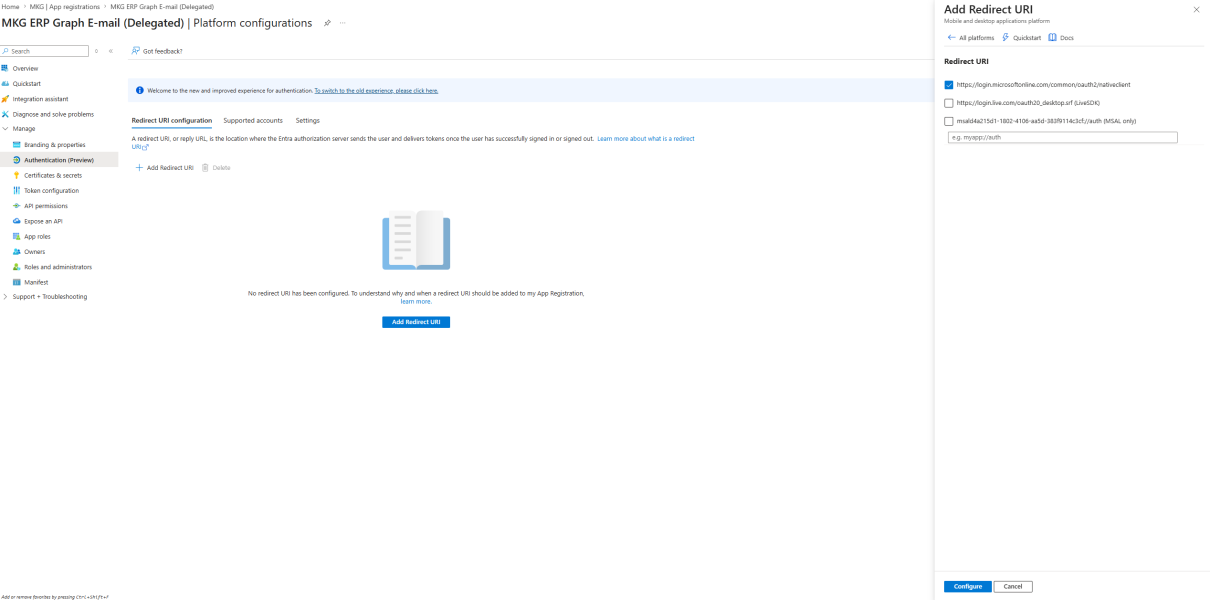This screenshot has height=600, width=1210.
Task: Open the Quickstart cloud icon
Action: (x=5, y=84)
